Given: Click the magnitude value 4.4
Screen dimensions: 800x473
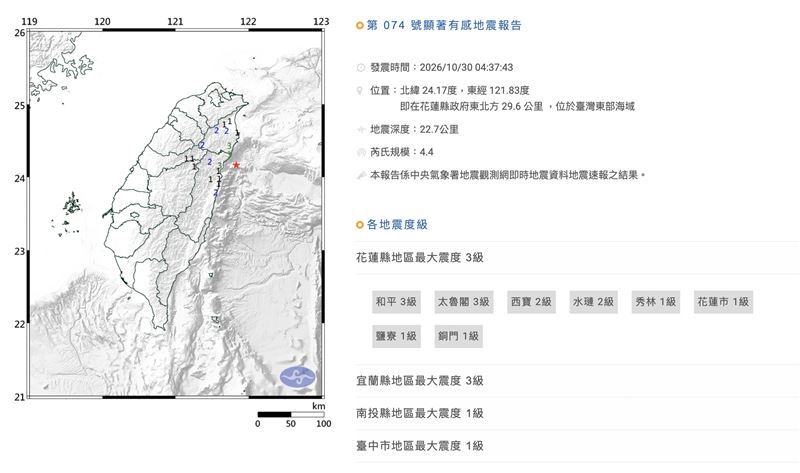Looking at the screenshot, I should (426, 152).
